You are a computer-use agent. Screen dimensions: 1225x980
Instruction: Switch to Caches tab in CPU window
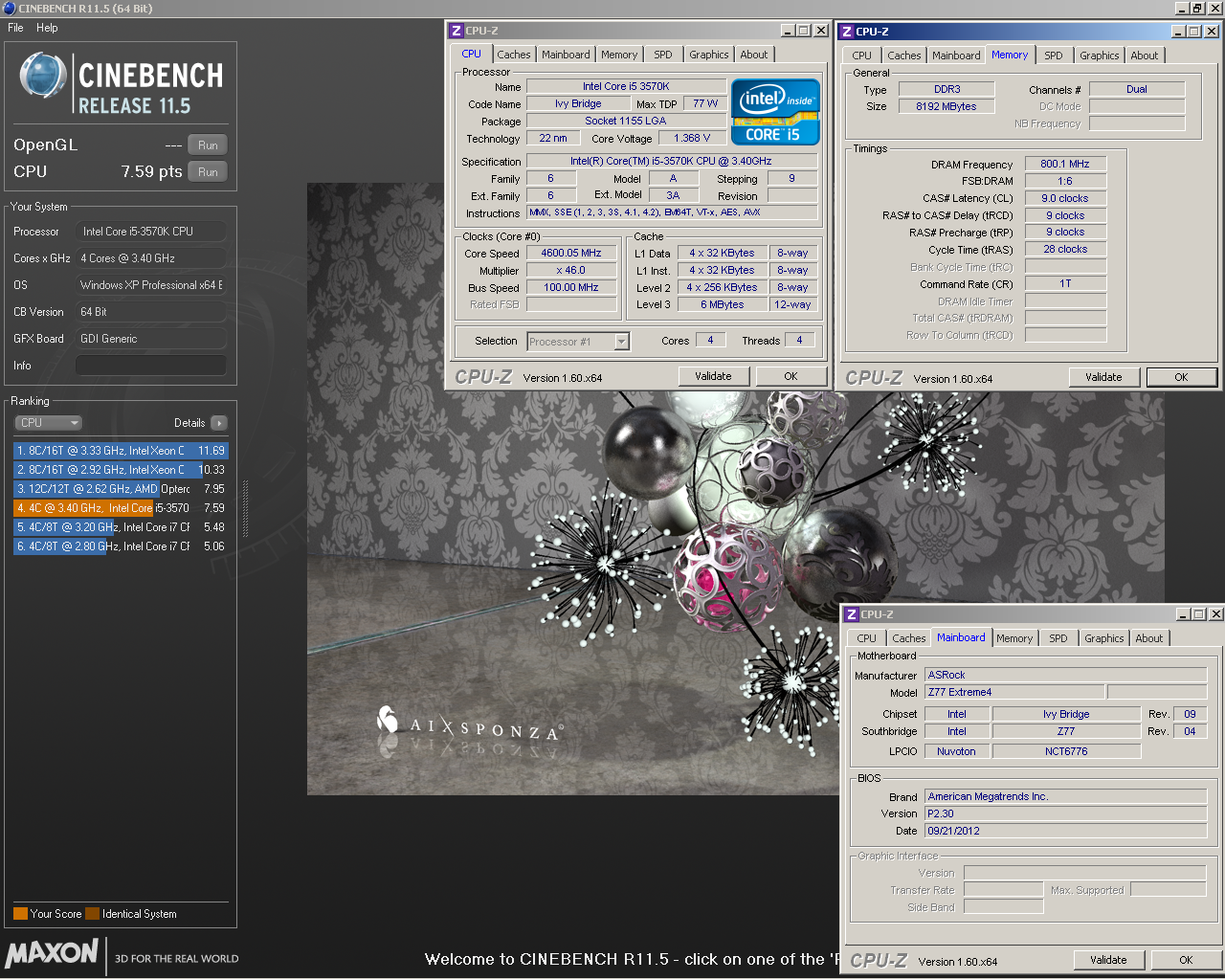(x=513, y=55)
